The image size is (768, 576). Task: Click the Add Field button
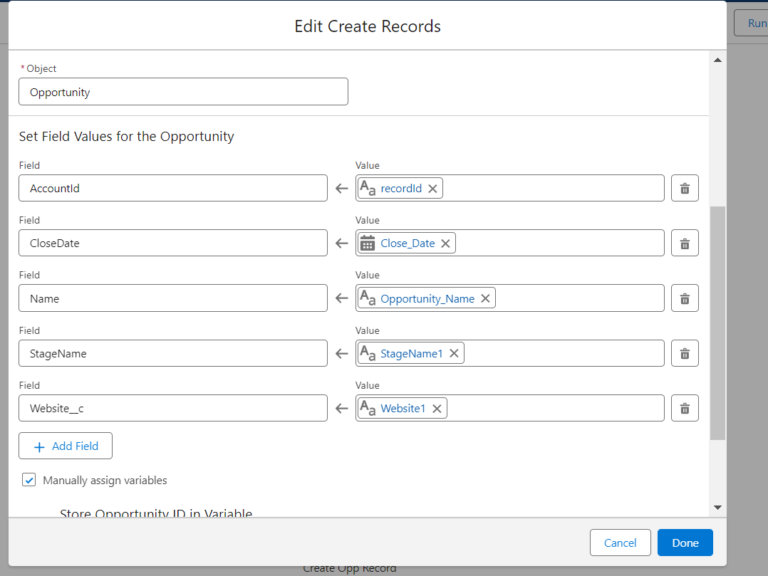[x=66, y=446]
